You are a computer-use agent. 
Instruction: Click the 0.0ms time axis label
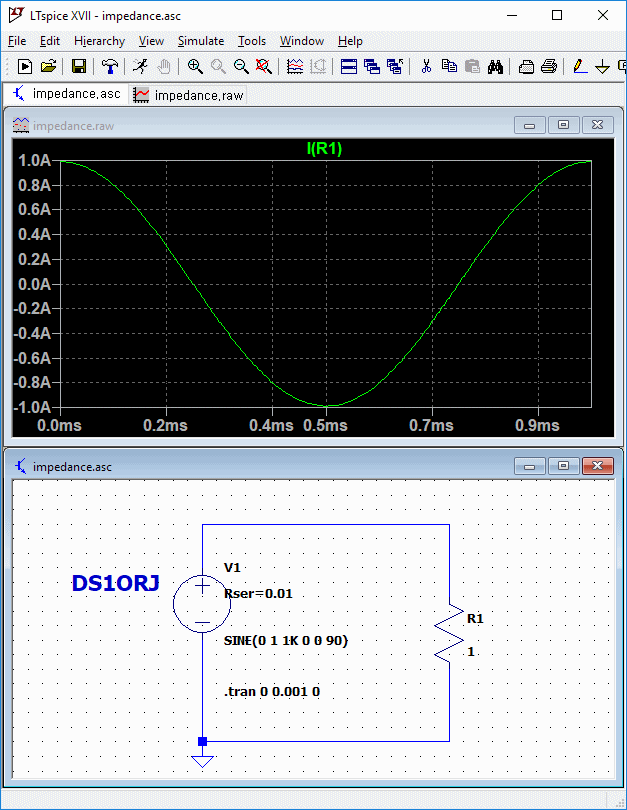(x=59, y=426)
